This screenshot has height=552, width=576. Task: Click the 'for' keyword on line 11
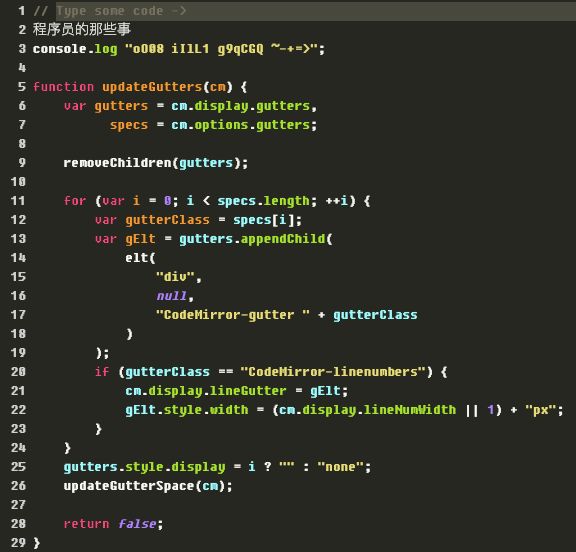click(x=75, y=201)
